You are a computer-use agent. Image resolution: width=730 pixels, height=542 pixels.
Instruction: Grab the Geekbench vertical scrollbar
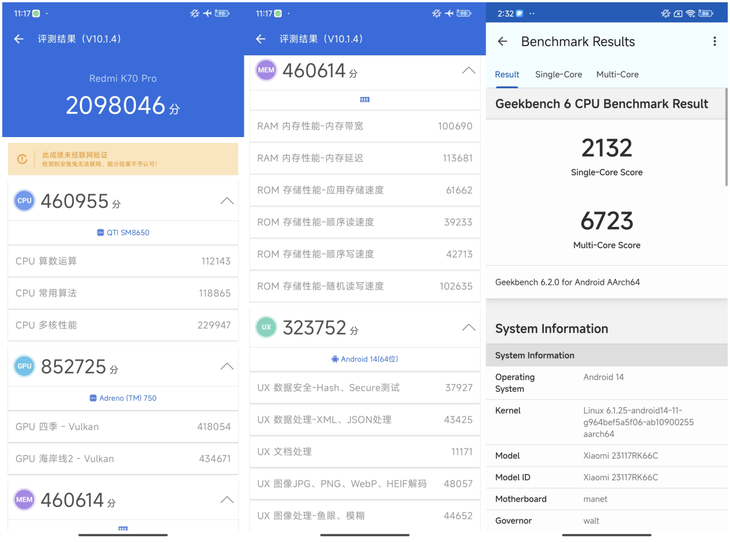[x=726, y=136]
